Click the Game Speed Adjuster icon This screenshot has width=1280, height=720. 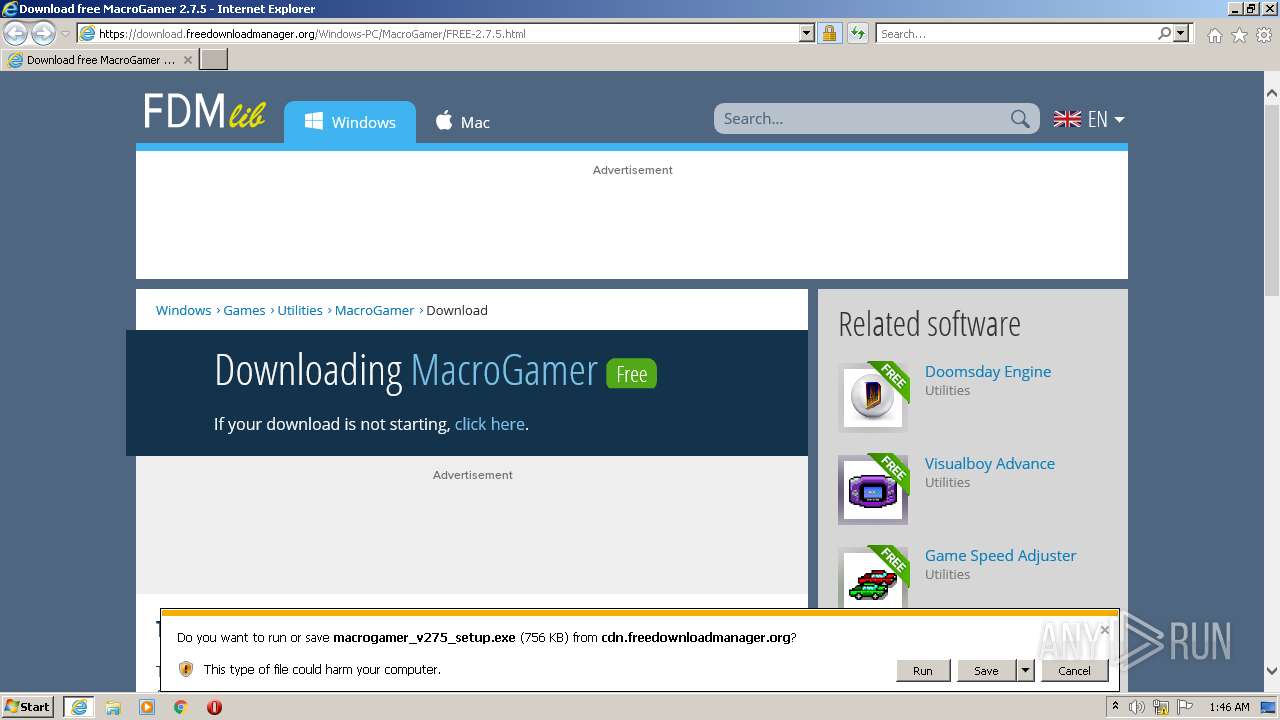coord(873,577)
